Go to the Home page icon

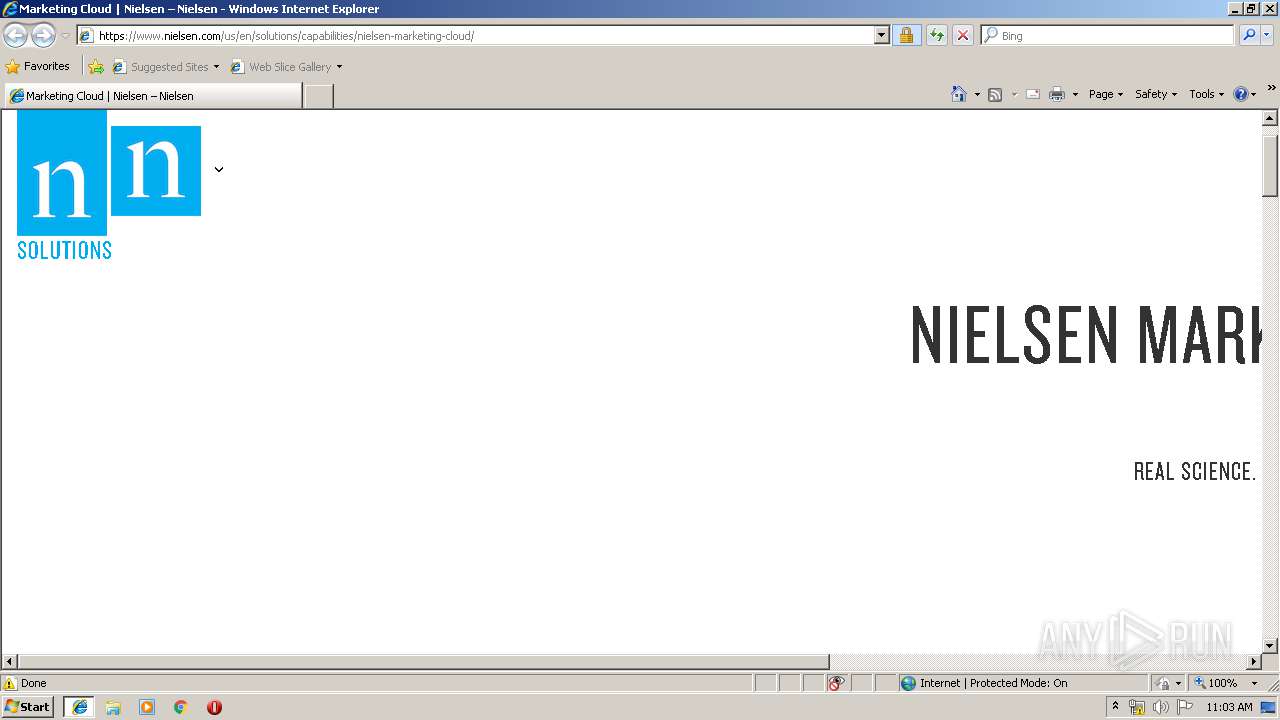click(x=959, y=94)
